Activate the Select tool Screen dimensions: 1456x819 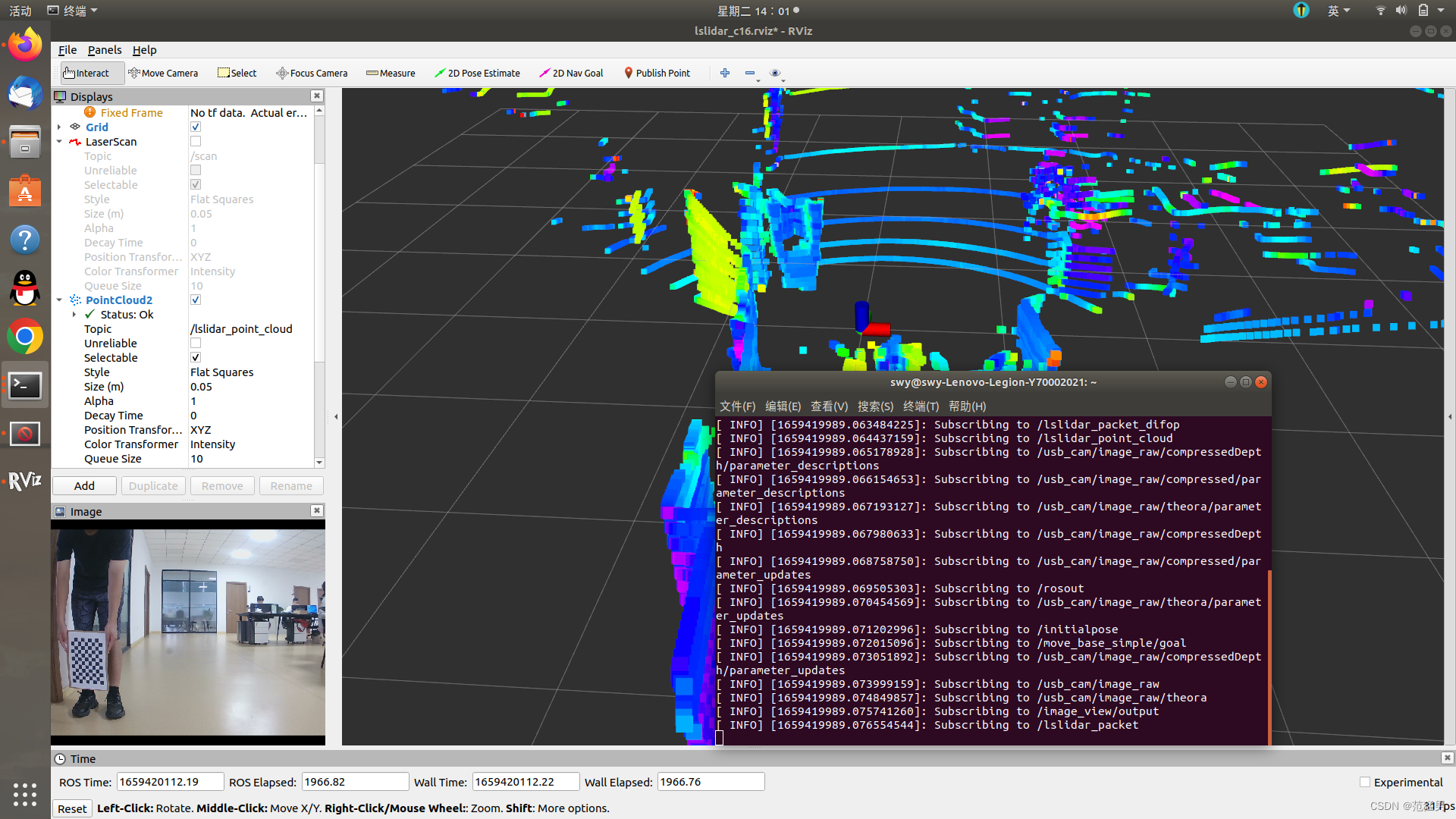pos(237,73)
